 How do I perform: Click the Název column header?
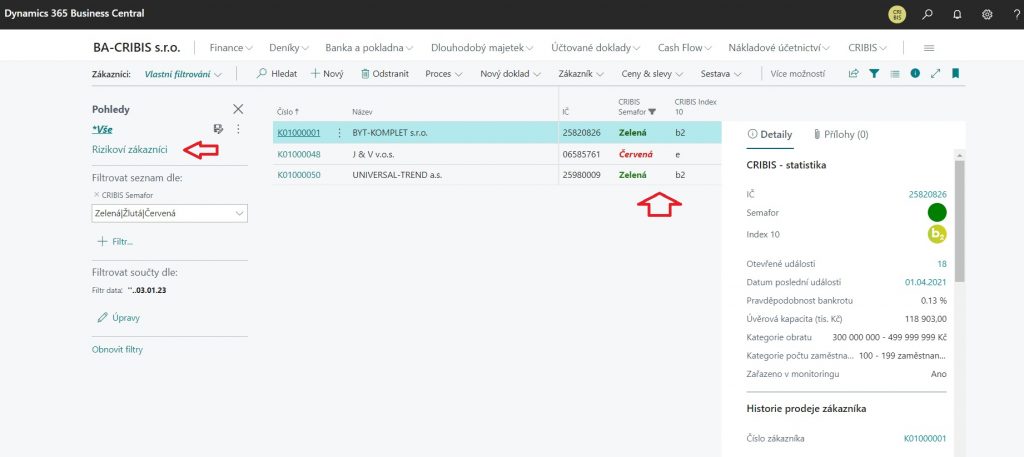coord(362,112)
